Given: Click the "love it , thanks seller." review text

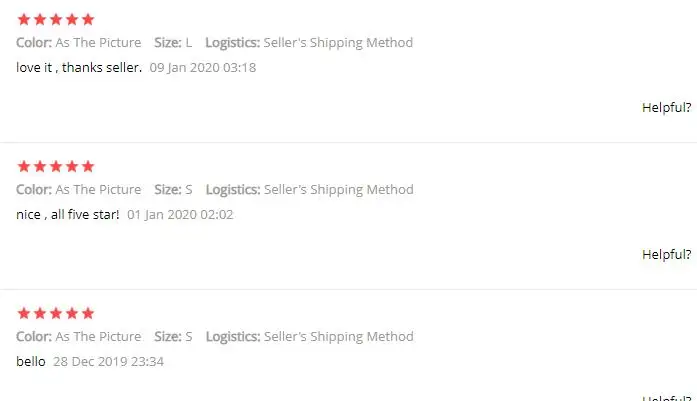Looking at the screenshot, I should tap(79, 67).
